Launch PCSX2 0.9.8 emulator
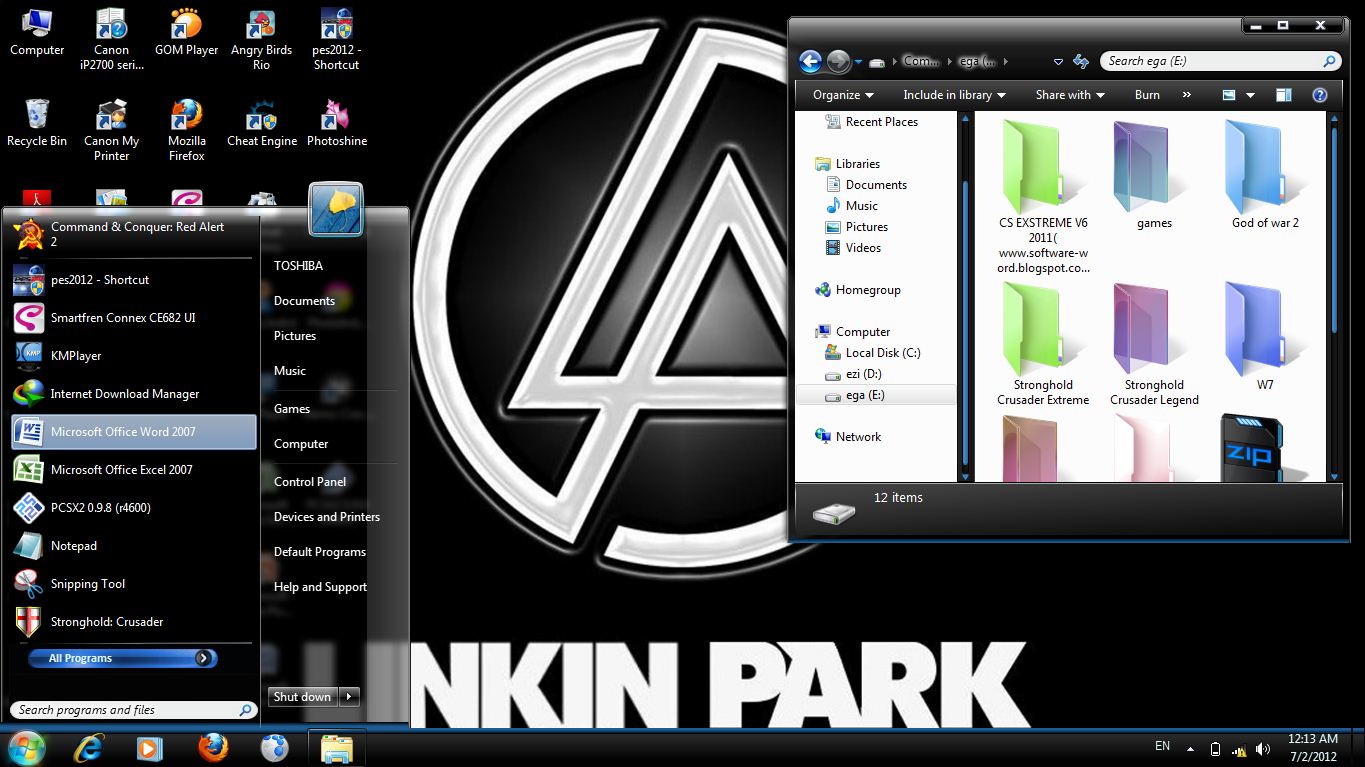Image resolution: width=1365 pixels, height=767 pixels. (133, 508)
